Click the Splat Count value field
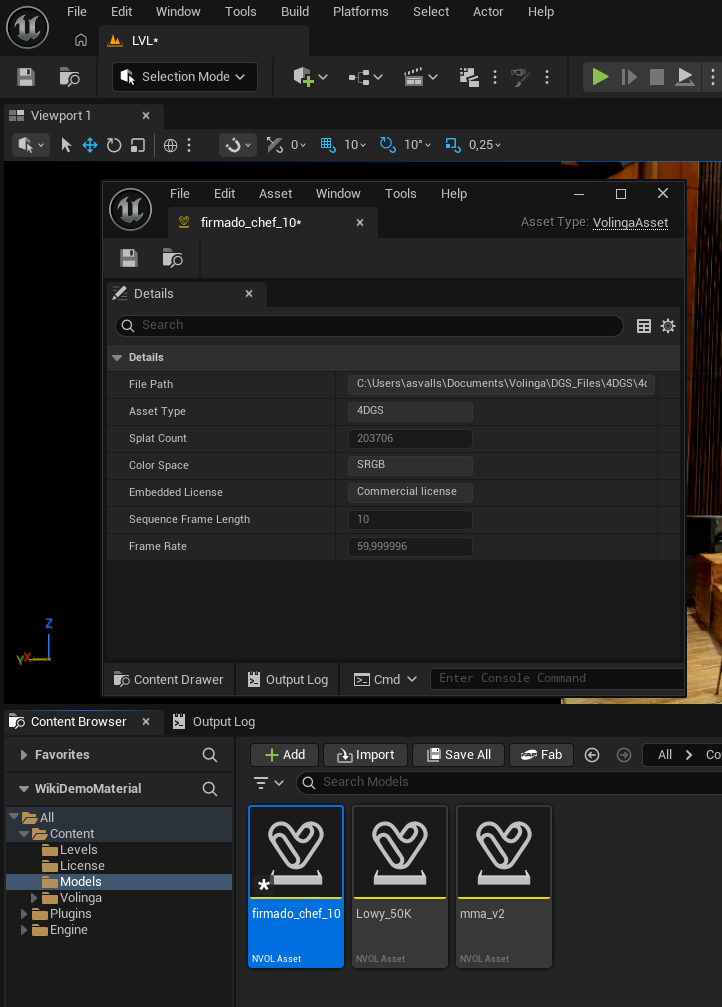Viewport: 722px width, 1007px height. click(x=410, y=439)
